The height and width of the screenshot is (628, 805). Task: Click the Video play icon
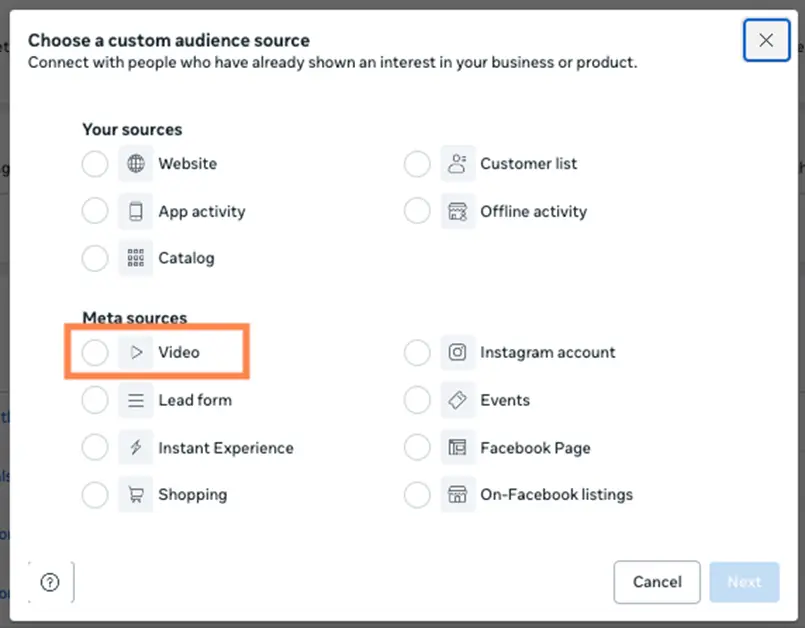tap(136, 352)
